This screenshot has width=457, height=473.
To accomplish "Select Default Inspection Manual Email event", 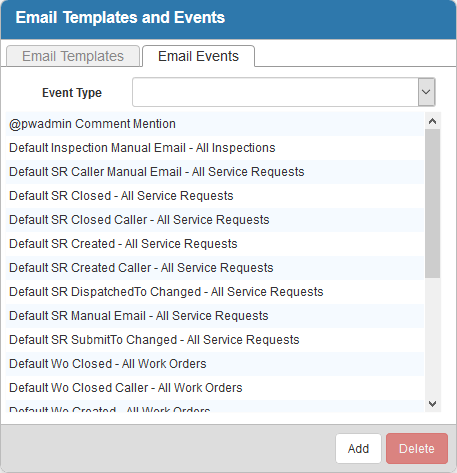I will (x=215, y=148).
